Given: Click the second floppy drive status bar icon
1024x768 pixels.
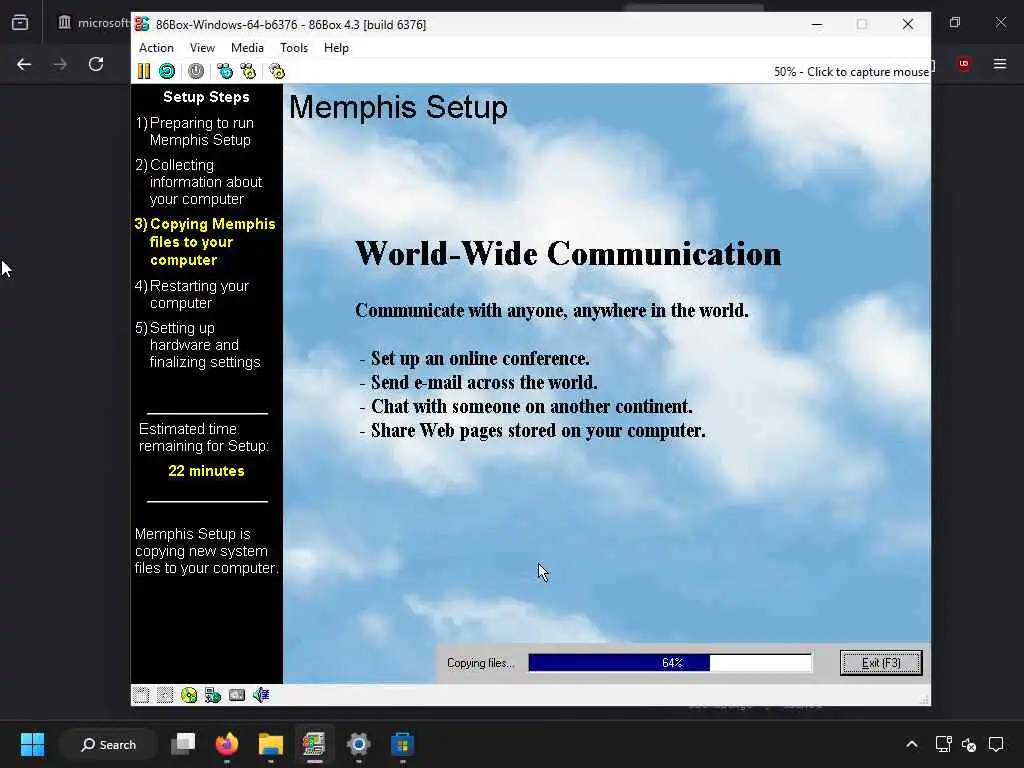Looking at the screenshot, I should [165, 696].
